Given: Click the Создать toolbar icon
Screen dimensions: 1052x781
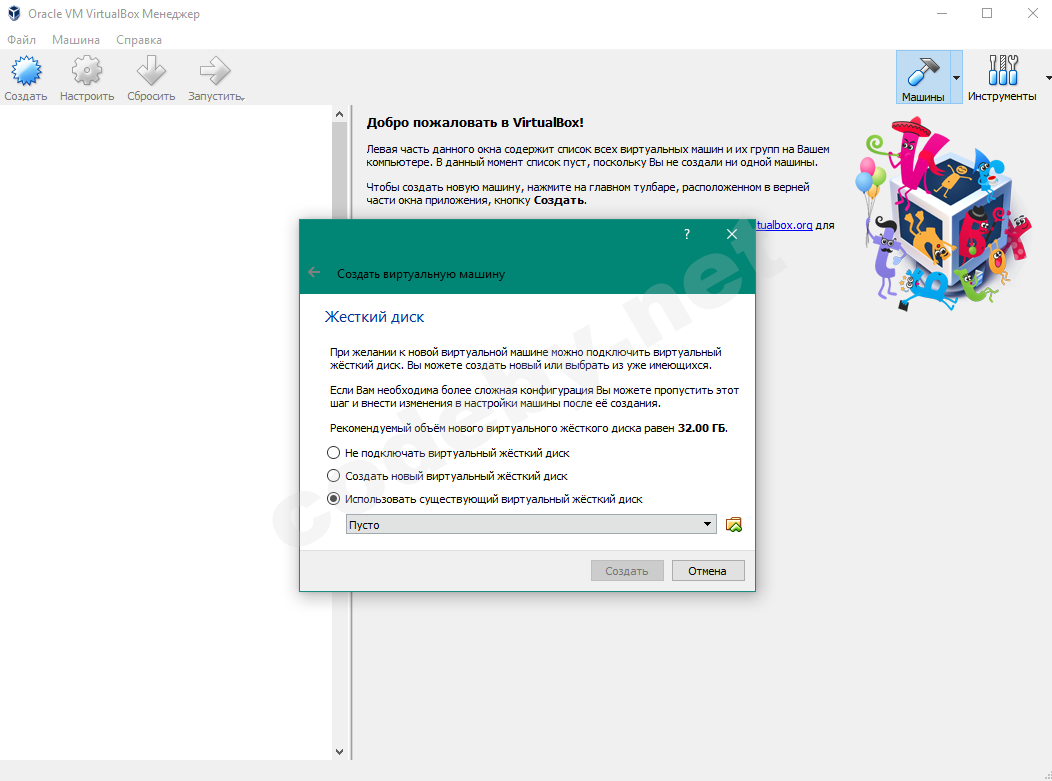Looking at the screenshot, I should coord(26,71).
